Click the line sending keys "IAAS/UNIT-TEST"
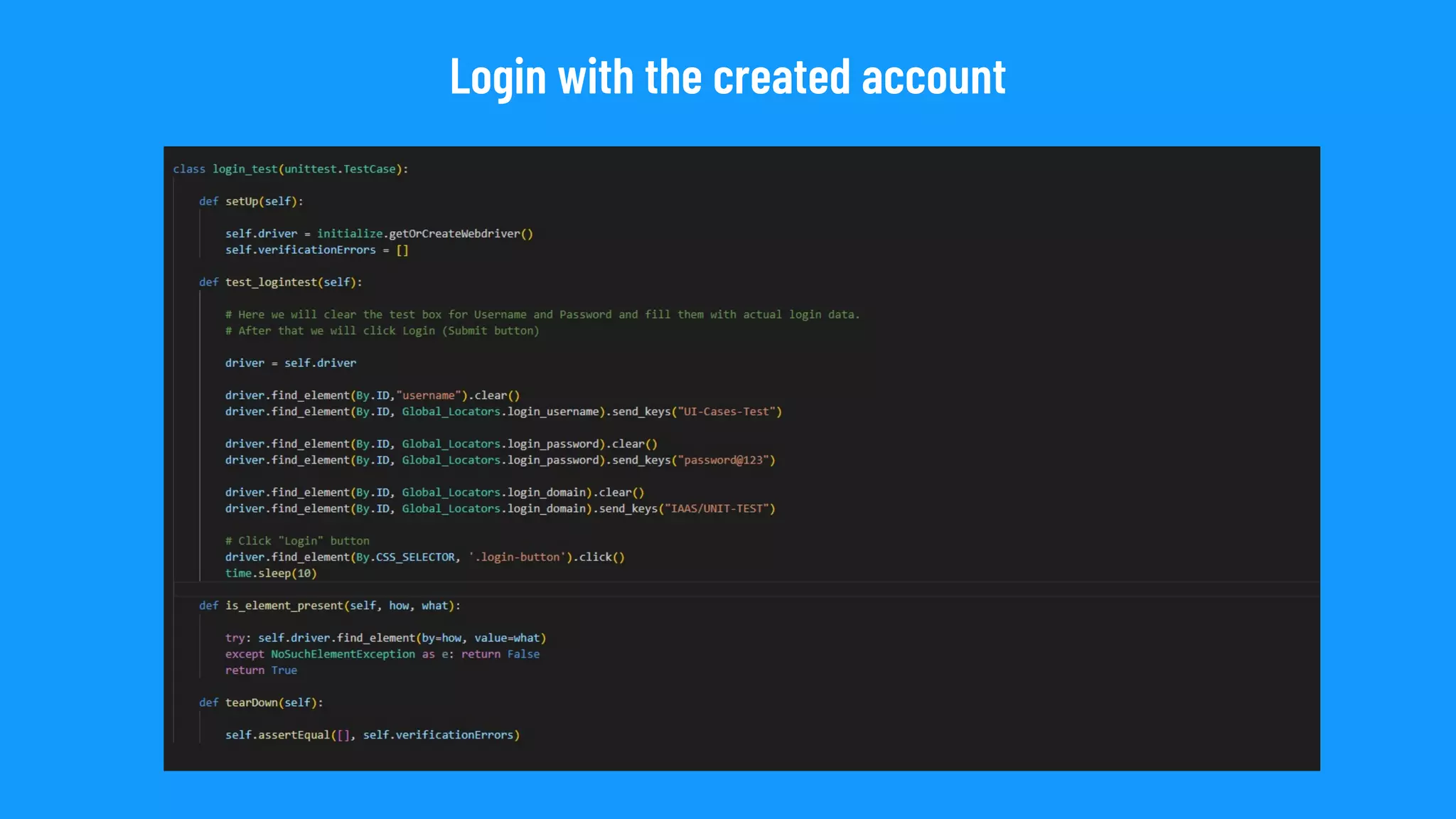The image size is (1456, 819). pos(500,508)
